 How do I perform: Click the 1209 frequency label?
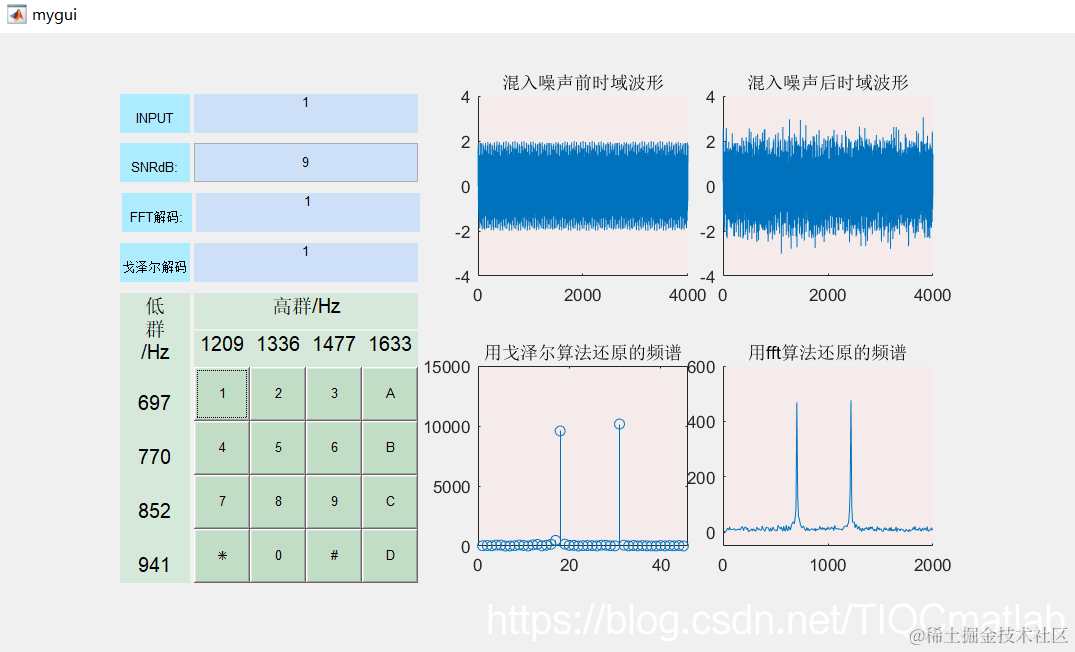click(222, 343)
